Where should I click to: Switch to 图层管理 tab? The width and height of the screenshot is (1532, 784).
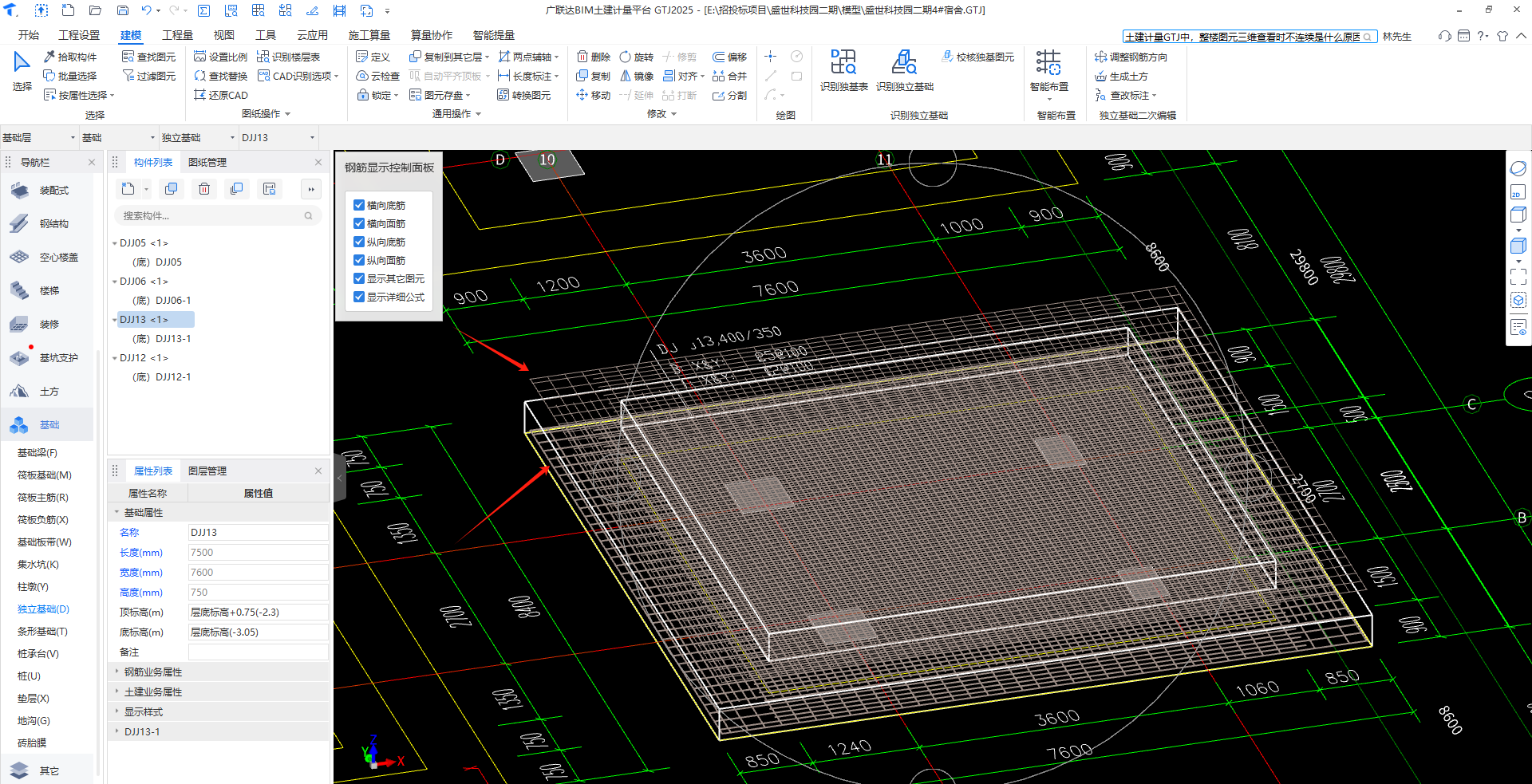(x=207, y=471)
